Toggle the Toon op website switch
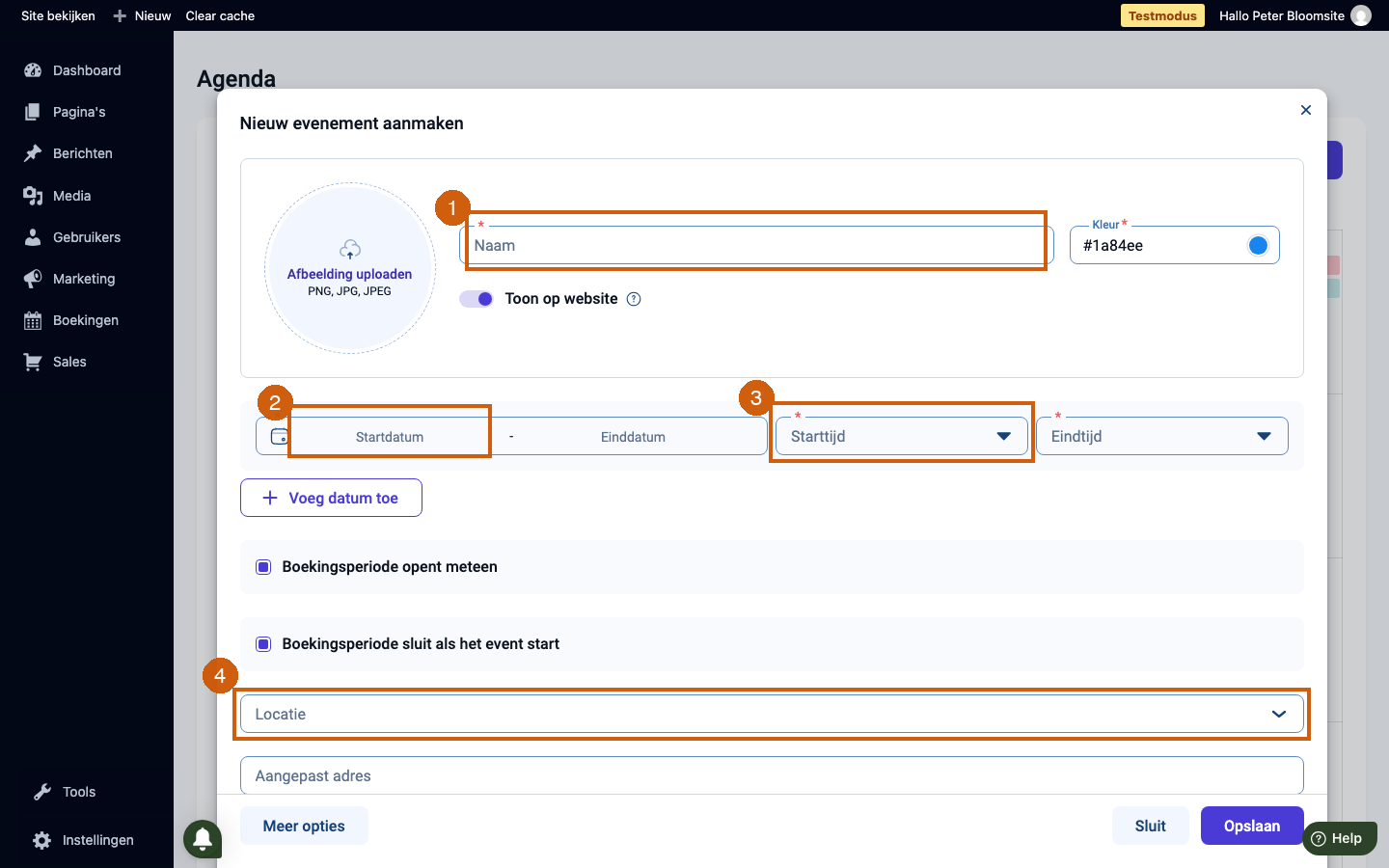Screen dimensions: 1389x868 [477, 299]
